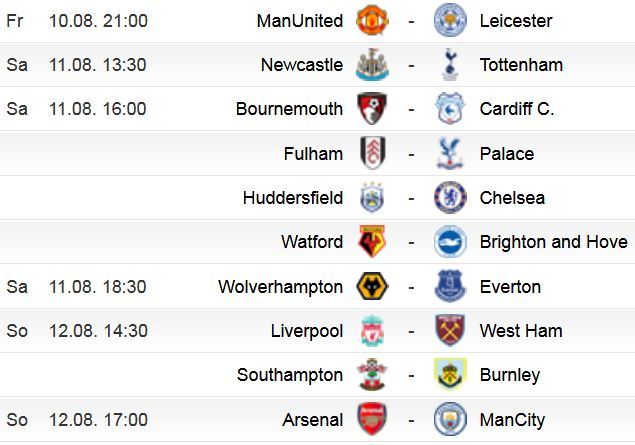Click the Manchester United club crest
The height and width of the screenshot is (445, 635).
pos(372,20)
